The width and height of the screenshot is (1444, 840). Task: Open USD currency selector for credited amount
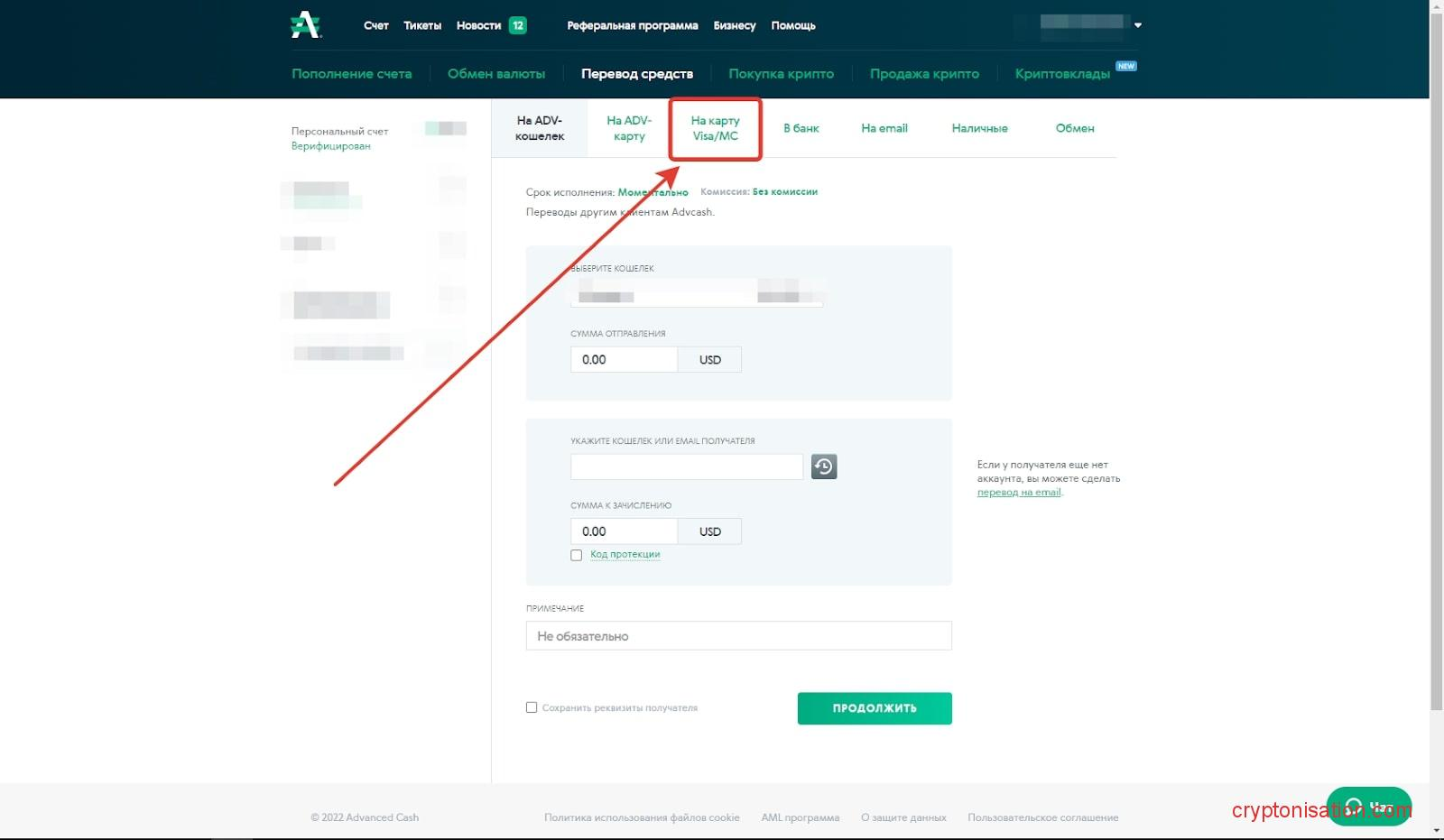coord(709,531)
